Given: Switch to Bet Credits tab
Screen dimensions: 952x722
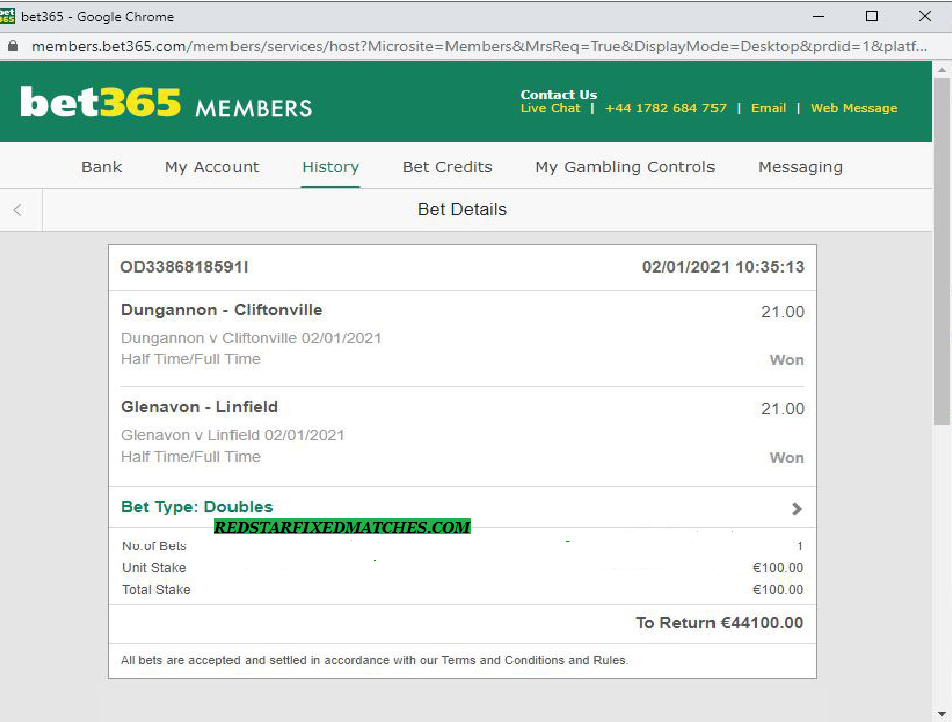Looking at the screenshot, I should coord(447,167).
